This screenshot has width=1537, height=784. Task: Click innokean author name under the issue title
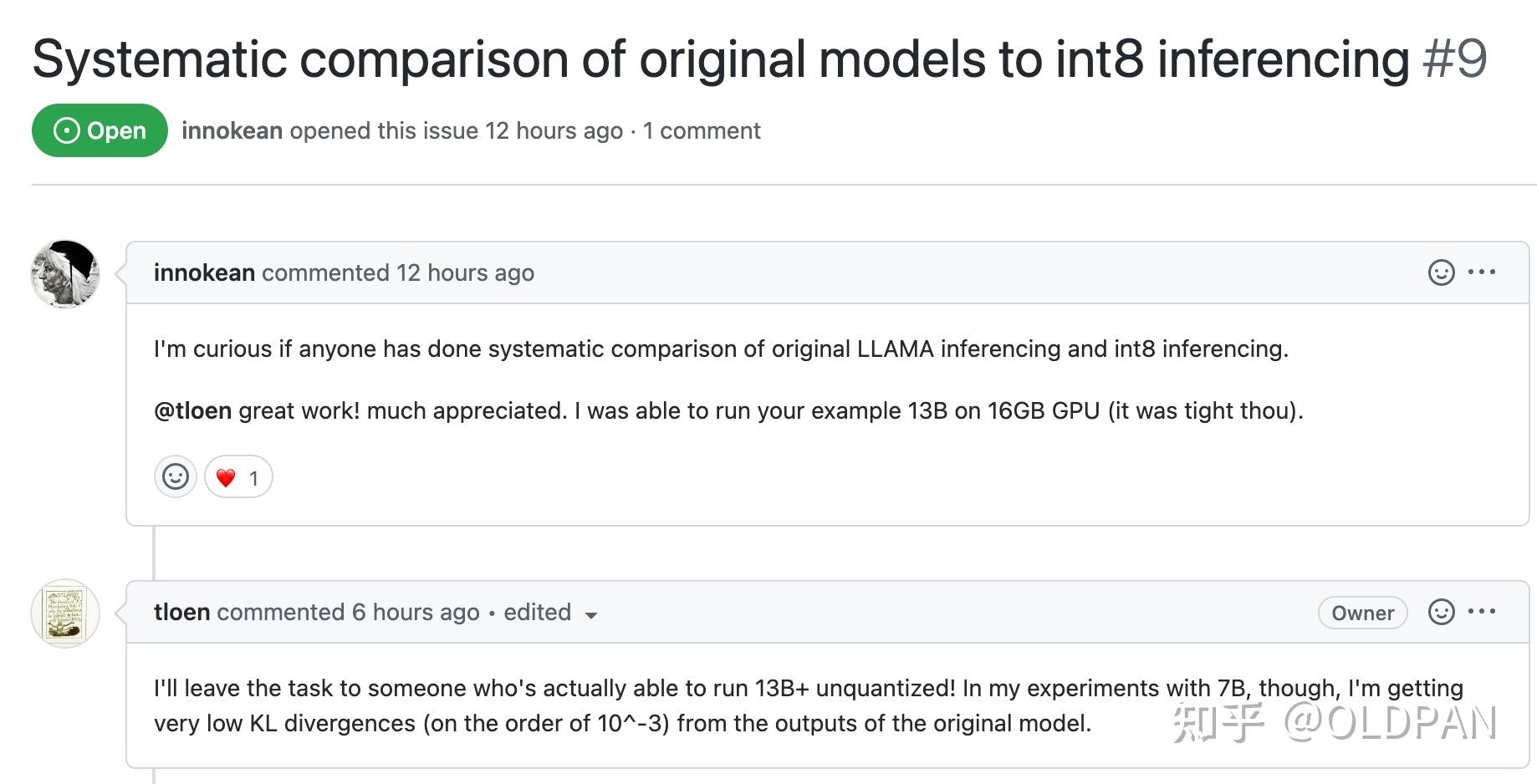pyautogui.click(x=232, y=131)
